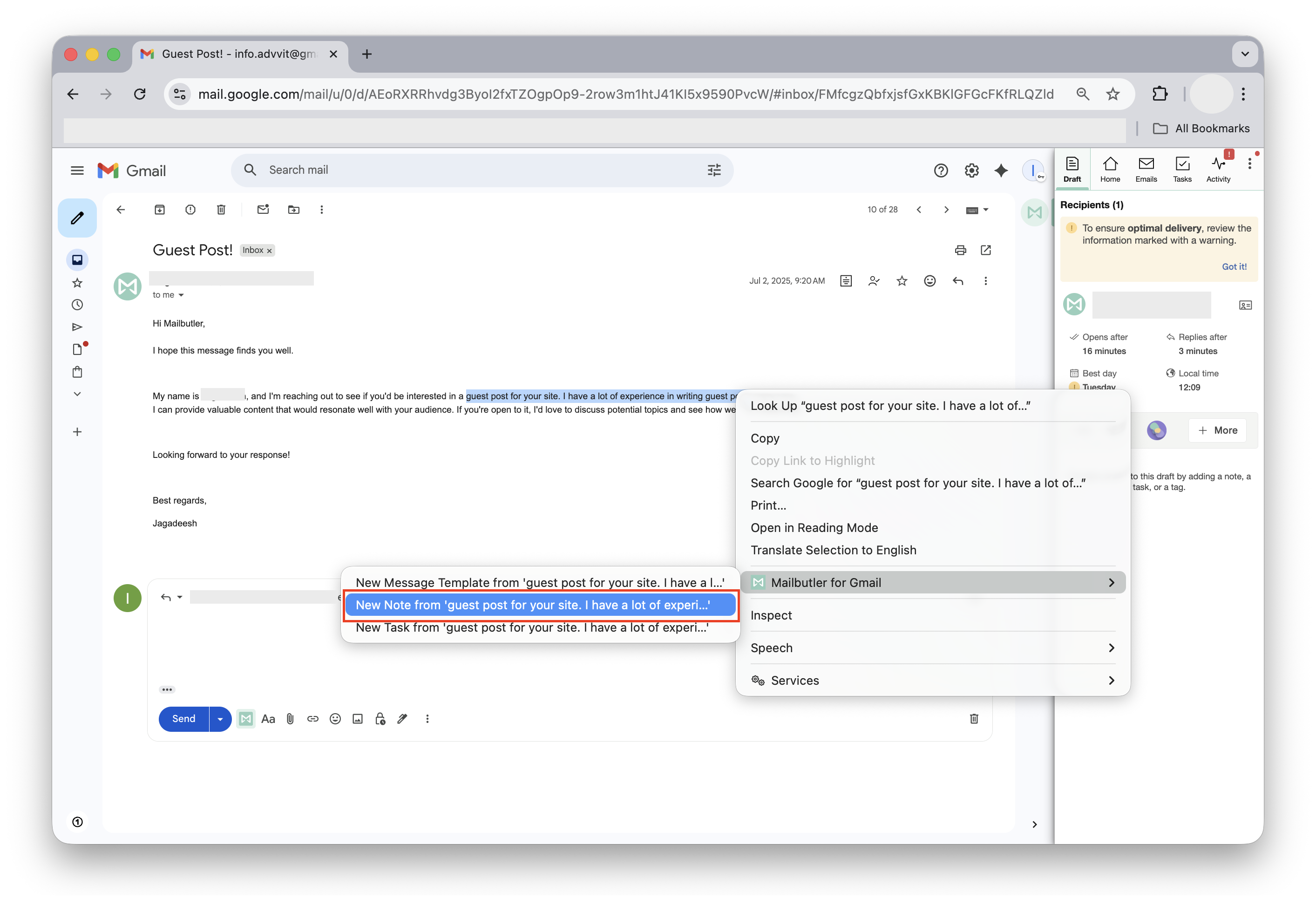Open email in new window icon

985,250
